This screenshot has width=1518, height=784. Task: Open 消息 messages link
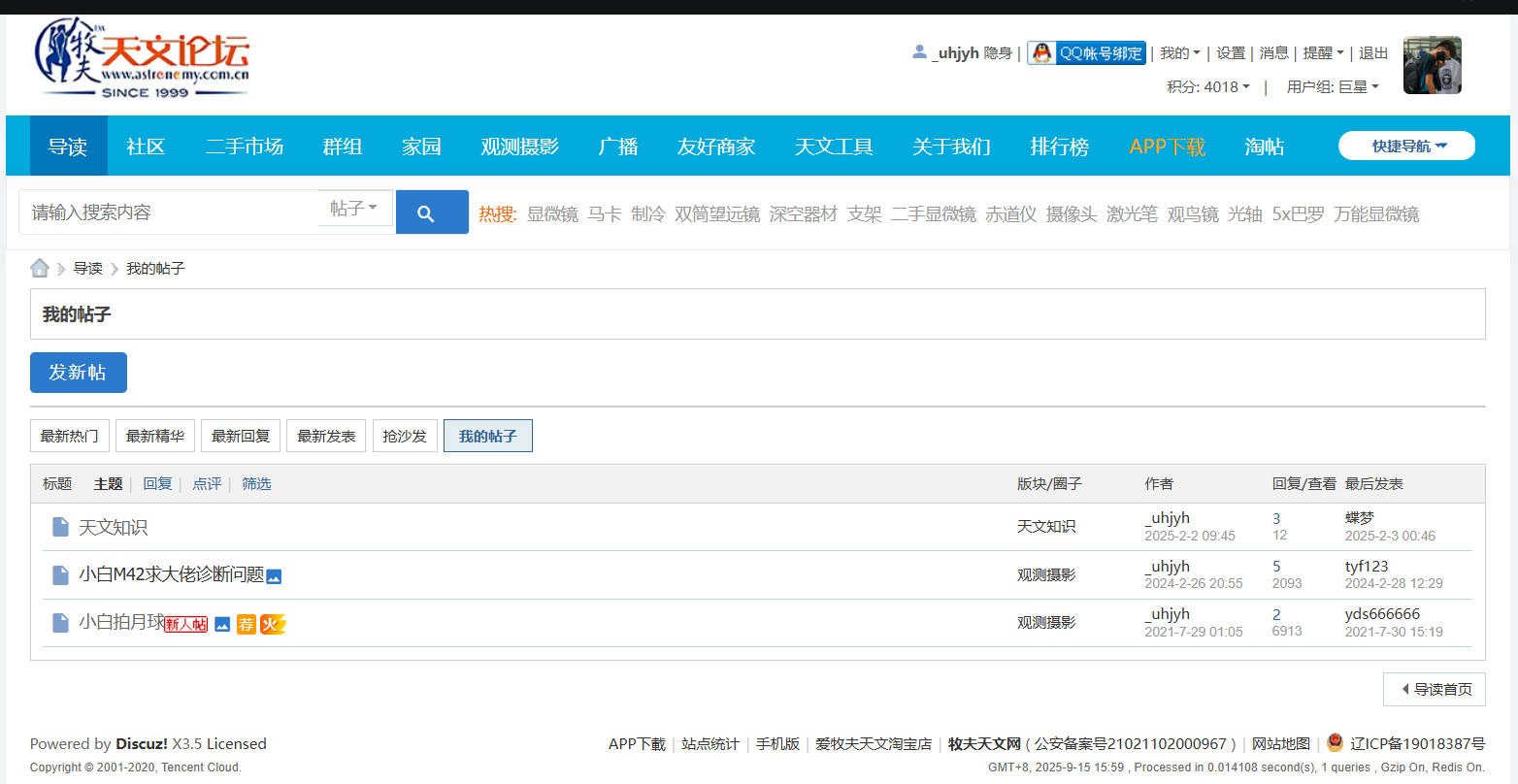pyautogui.click(x=1273, y=53)
